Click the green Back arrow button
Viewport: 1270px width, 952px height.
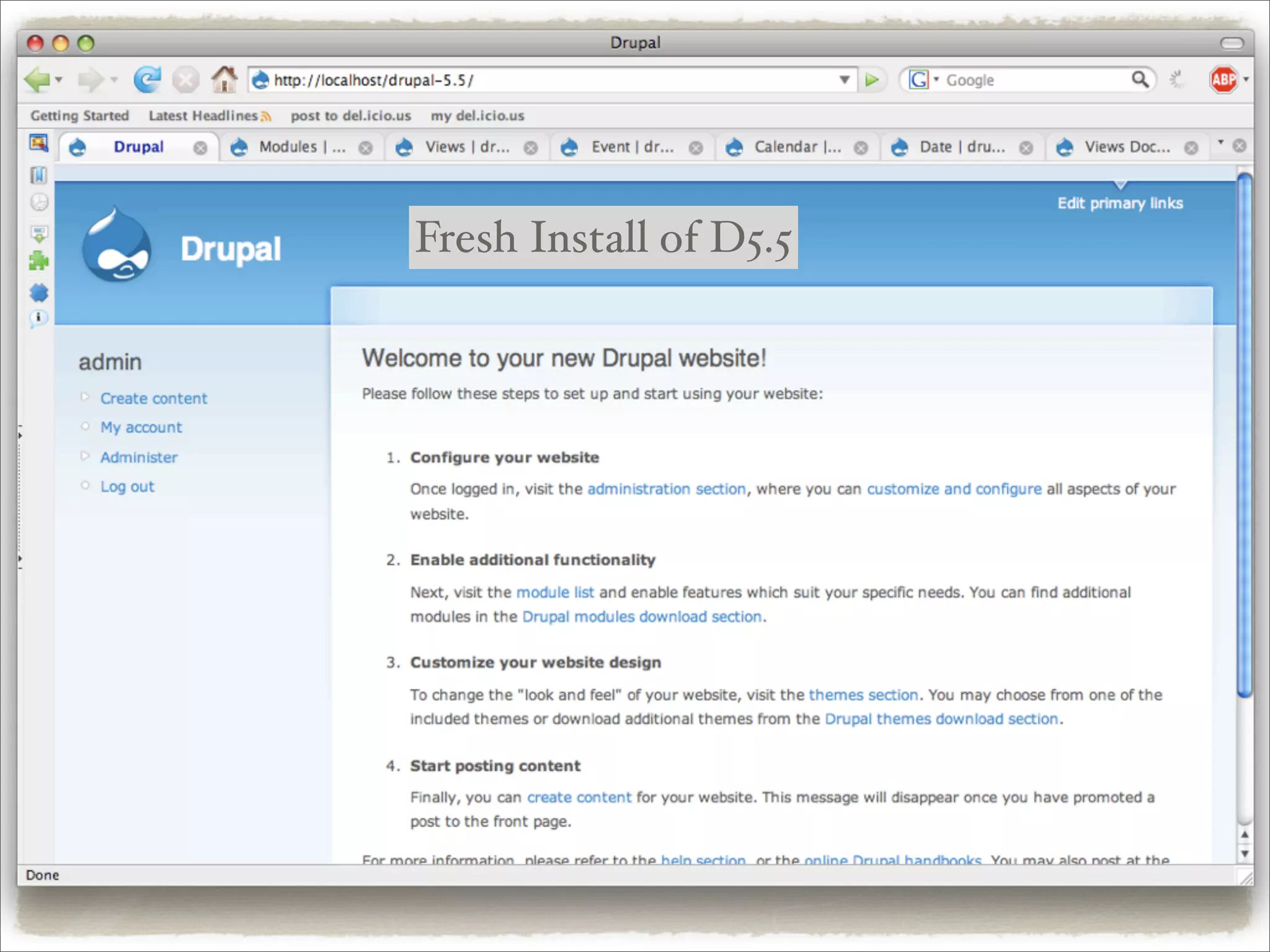tap(37, 80)
